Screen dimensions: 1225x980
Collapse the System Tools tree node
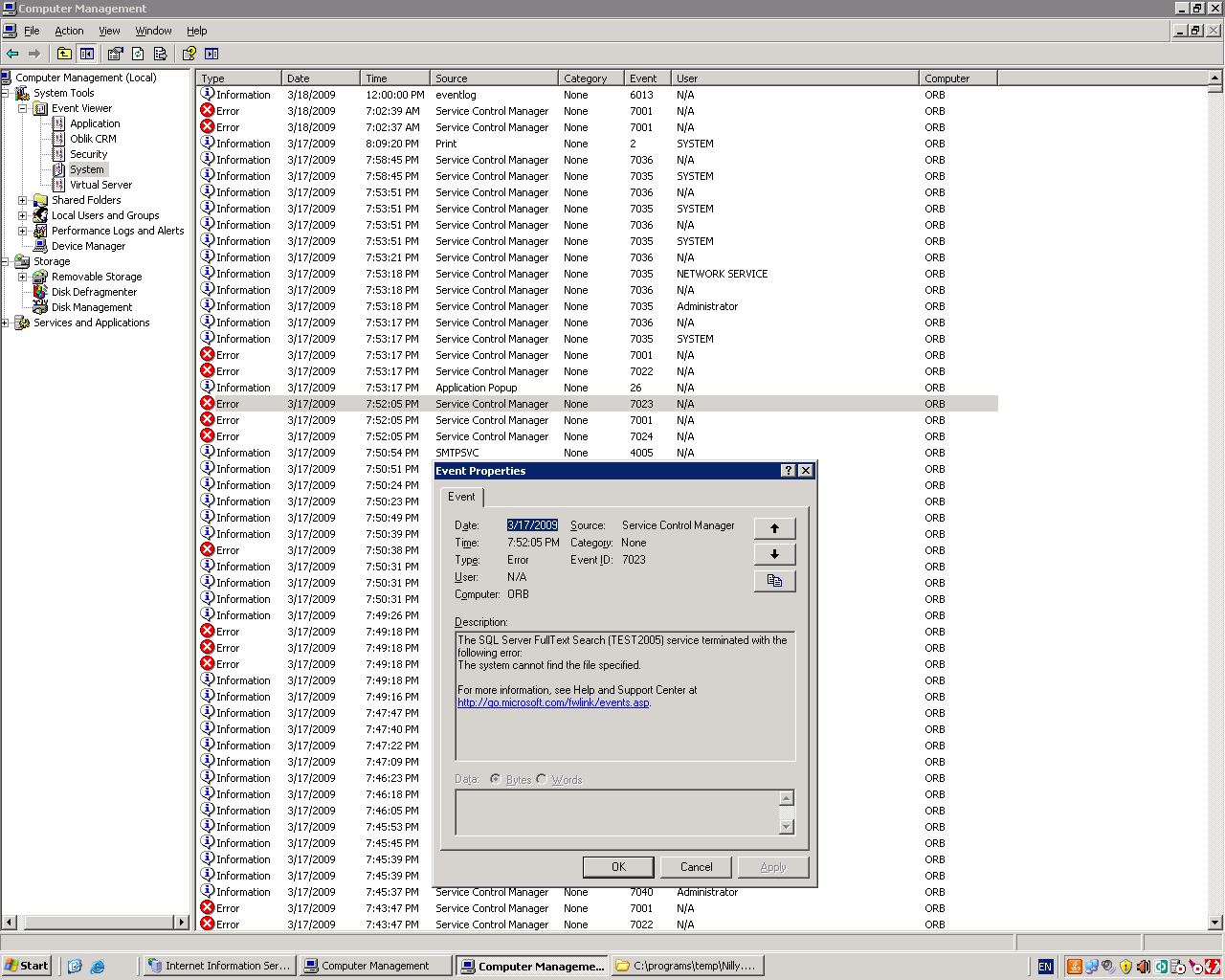coord(5,93)
